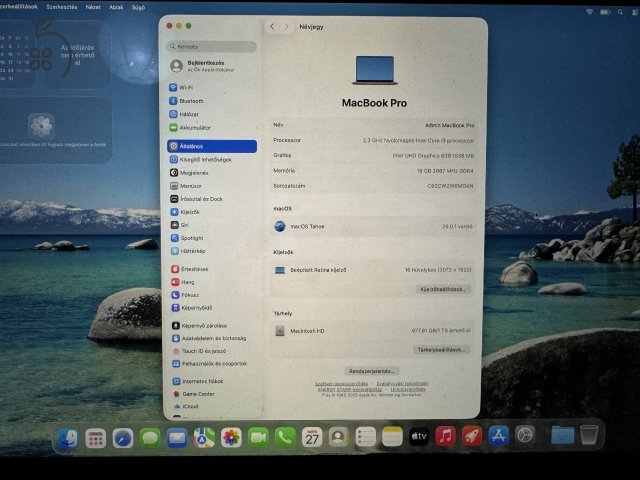The image size is (640, 480).
Task: Click the Sorozatszám serial number value
Action: click(450, 186)
